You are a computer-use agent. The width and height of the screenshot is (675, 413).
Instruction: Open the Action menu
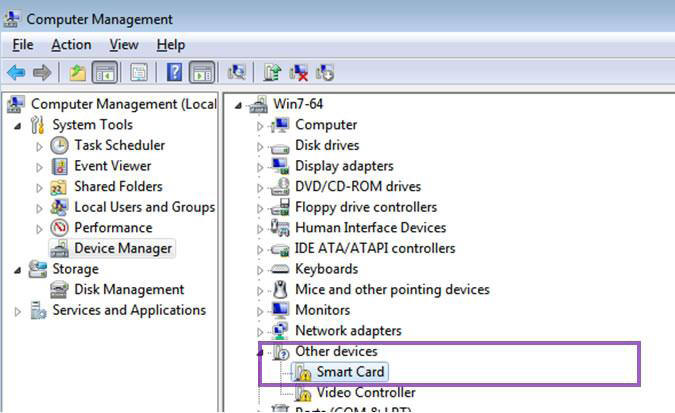pos(71,45)
